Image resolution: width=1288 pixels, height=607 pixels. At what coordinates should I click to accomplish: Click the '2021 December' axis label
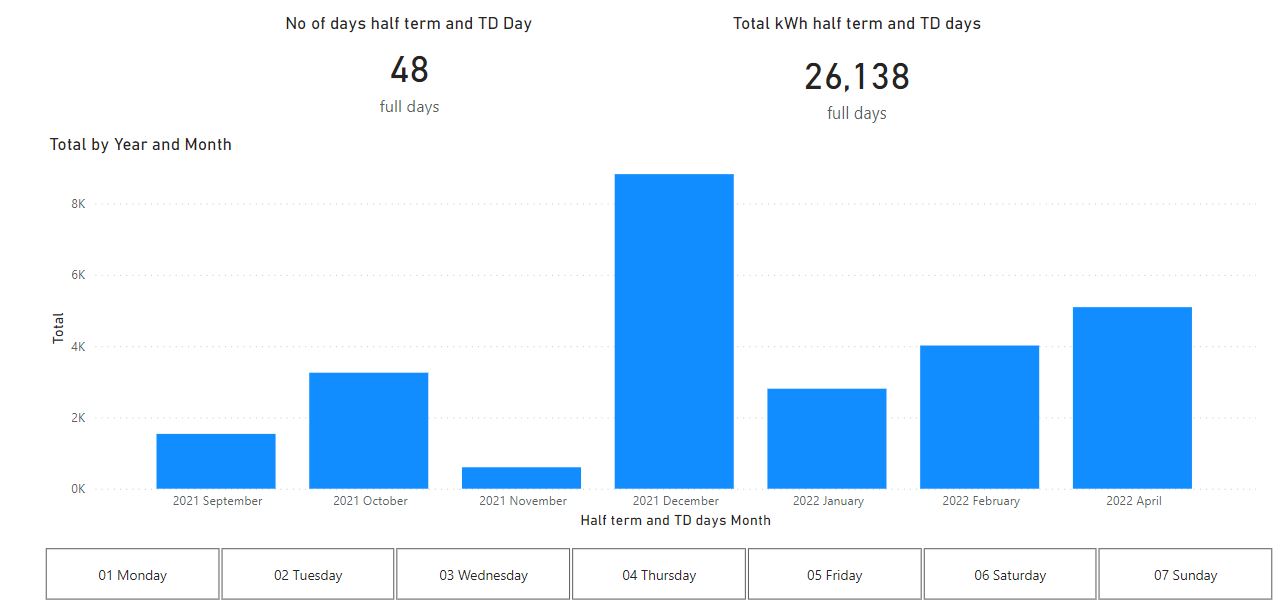[676, 501]
